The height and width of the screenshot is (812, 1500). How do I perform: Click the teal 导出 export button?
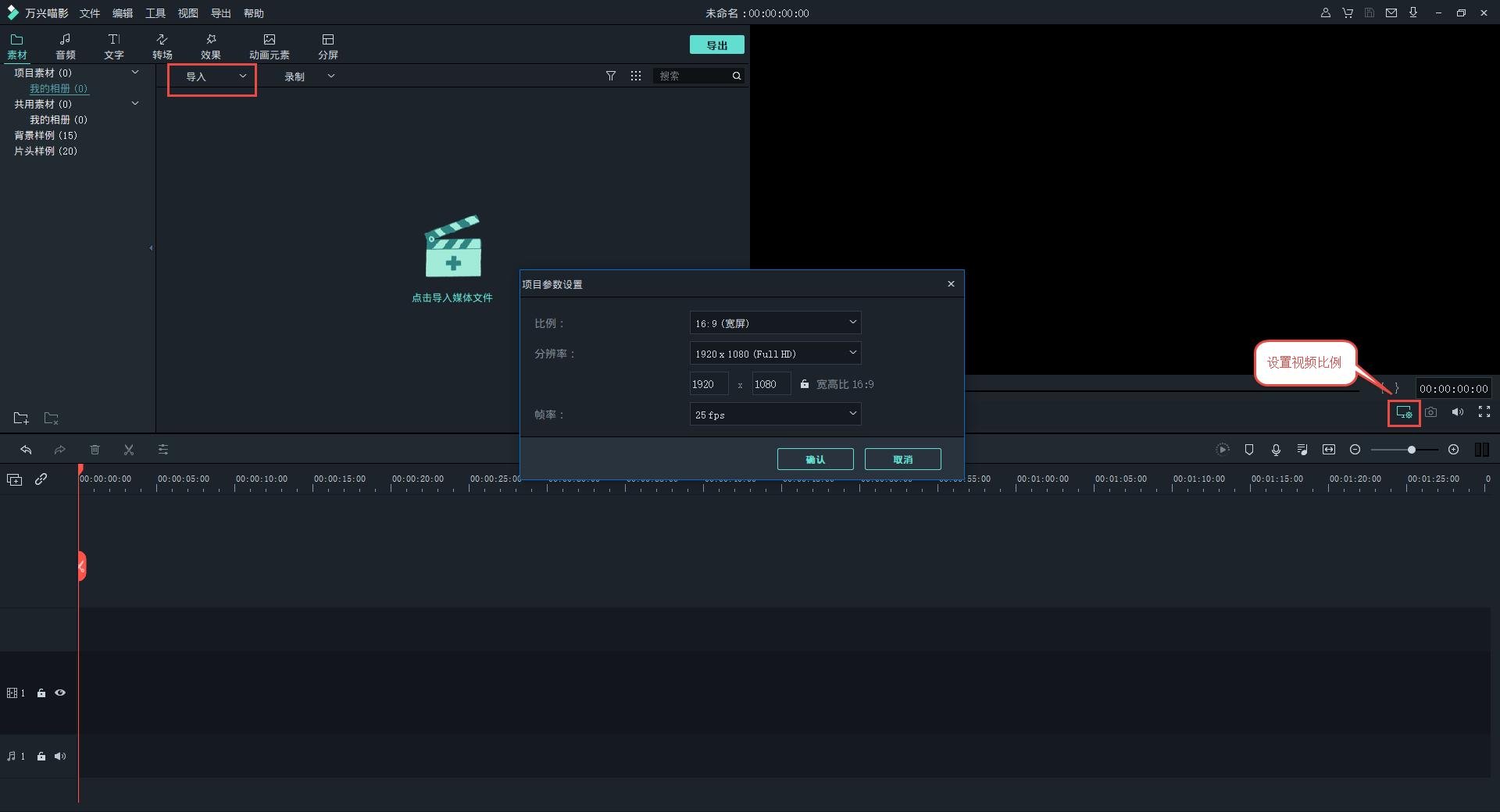point(716,45)
